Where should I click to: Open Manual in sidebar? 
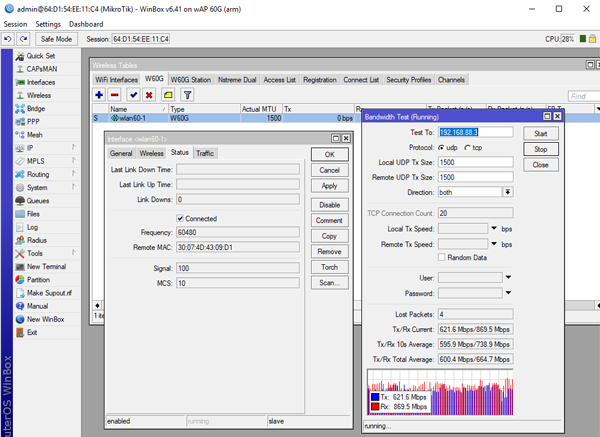coord(37,306)
